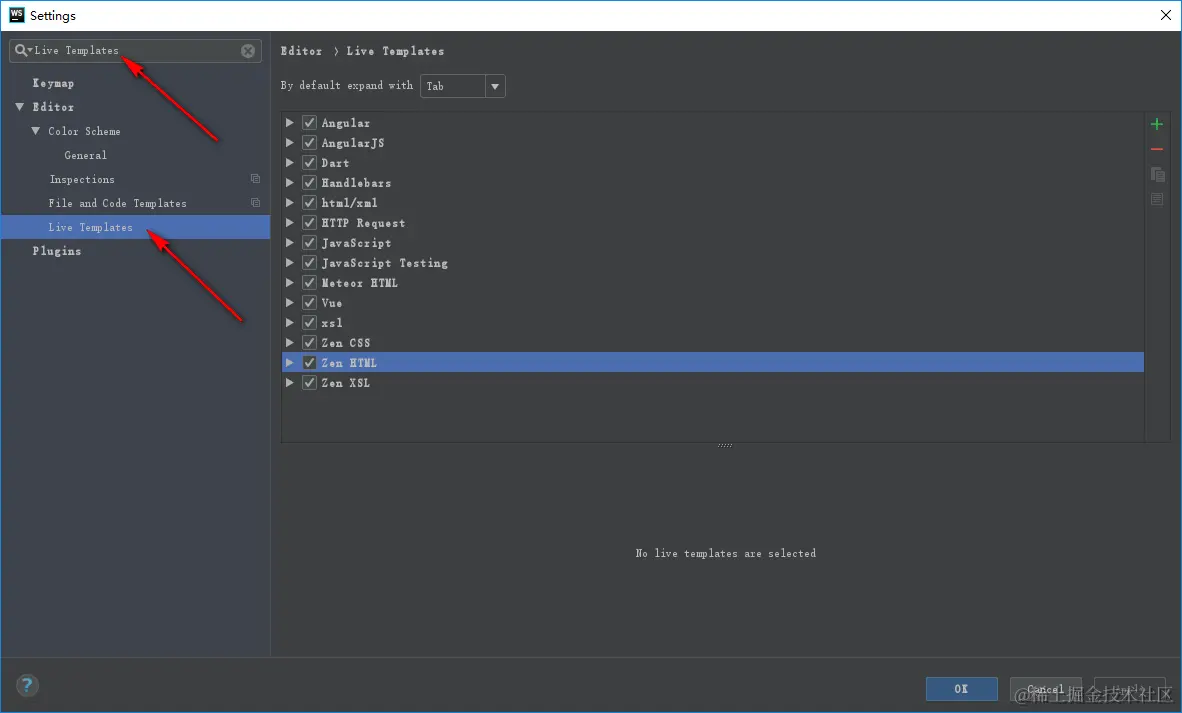Image resolution: width=1182 pixels, height=713 pixels.
Task: Click the project-level icon beside Inspections
Action: 256,179
